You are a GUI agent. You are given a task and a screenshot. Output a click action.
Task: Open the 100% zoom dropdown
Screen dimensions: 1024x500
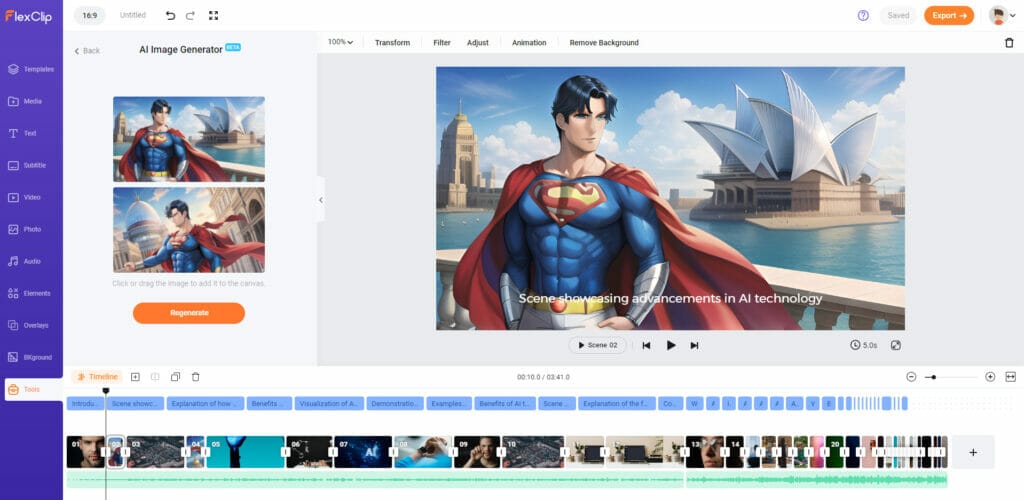(x=340, y=42)
